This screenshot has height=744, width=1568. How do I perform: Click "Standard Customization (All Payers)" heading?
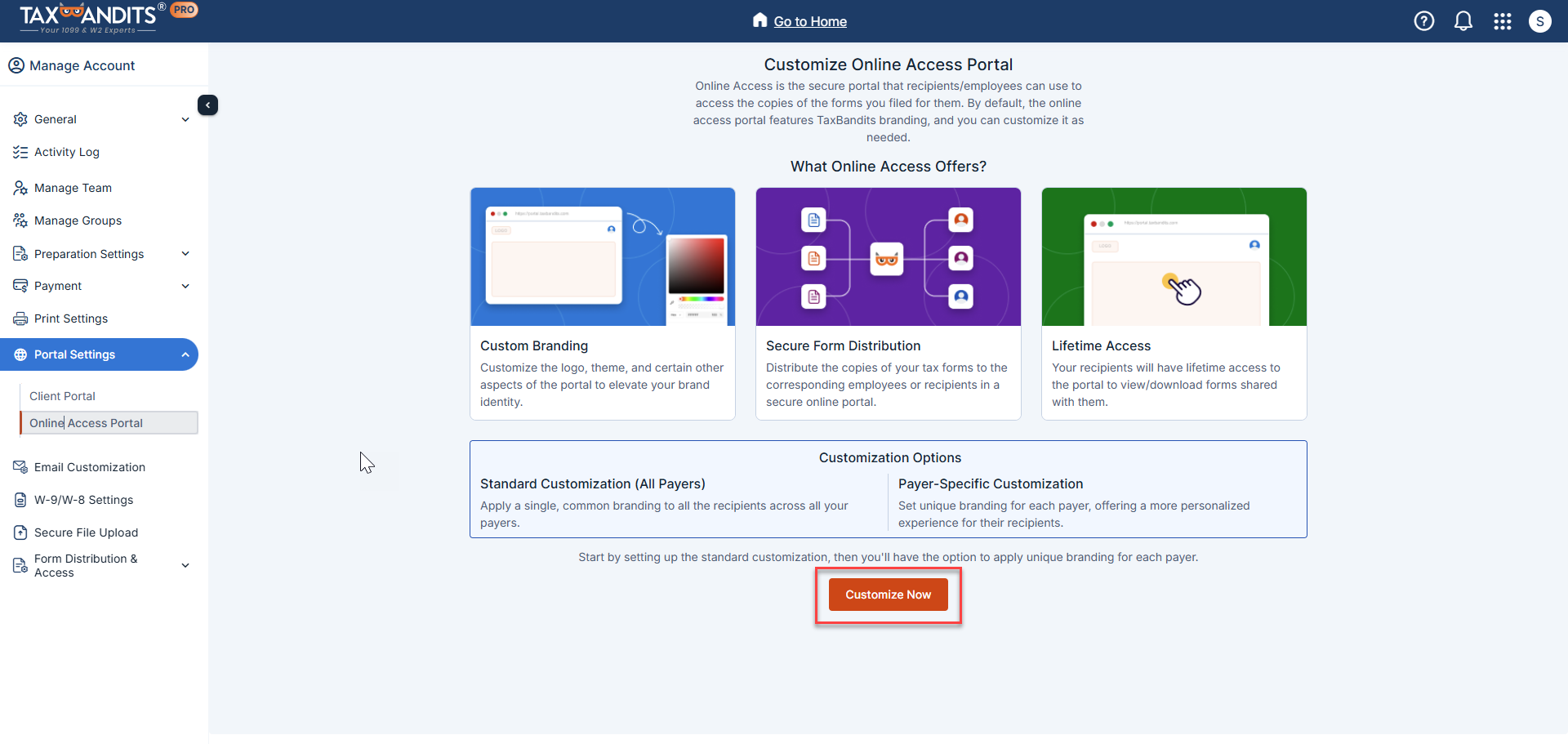593,484
